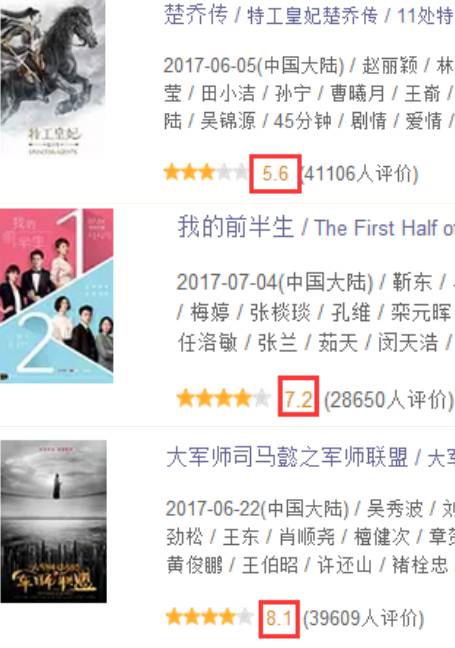Image resolution: width=455 pixels, height=648 pixels.
Task: Click 2017-06-22(中国大陆) release date text
Action: pos(257,509)
